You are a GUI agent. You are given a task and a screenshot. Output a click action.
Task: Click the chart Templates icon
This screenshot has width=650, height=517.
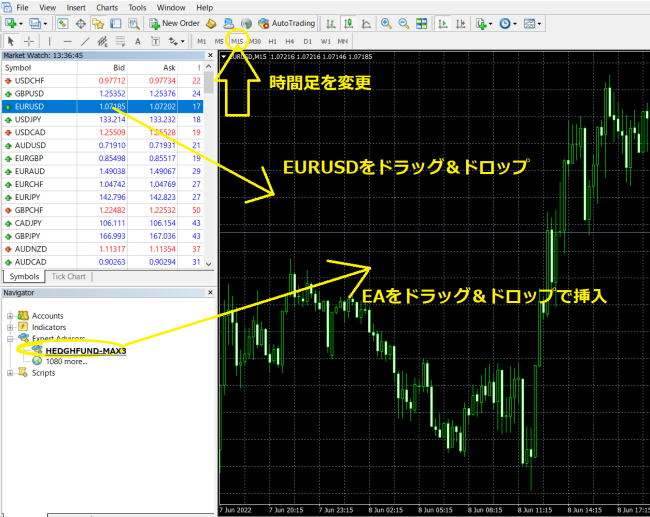(529, 24)
